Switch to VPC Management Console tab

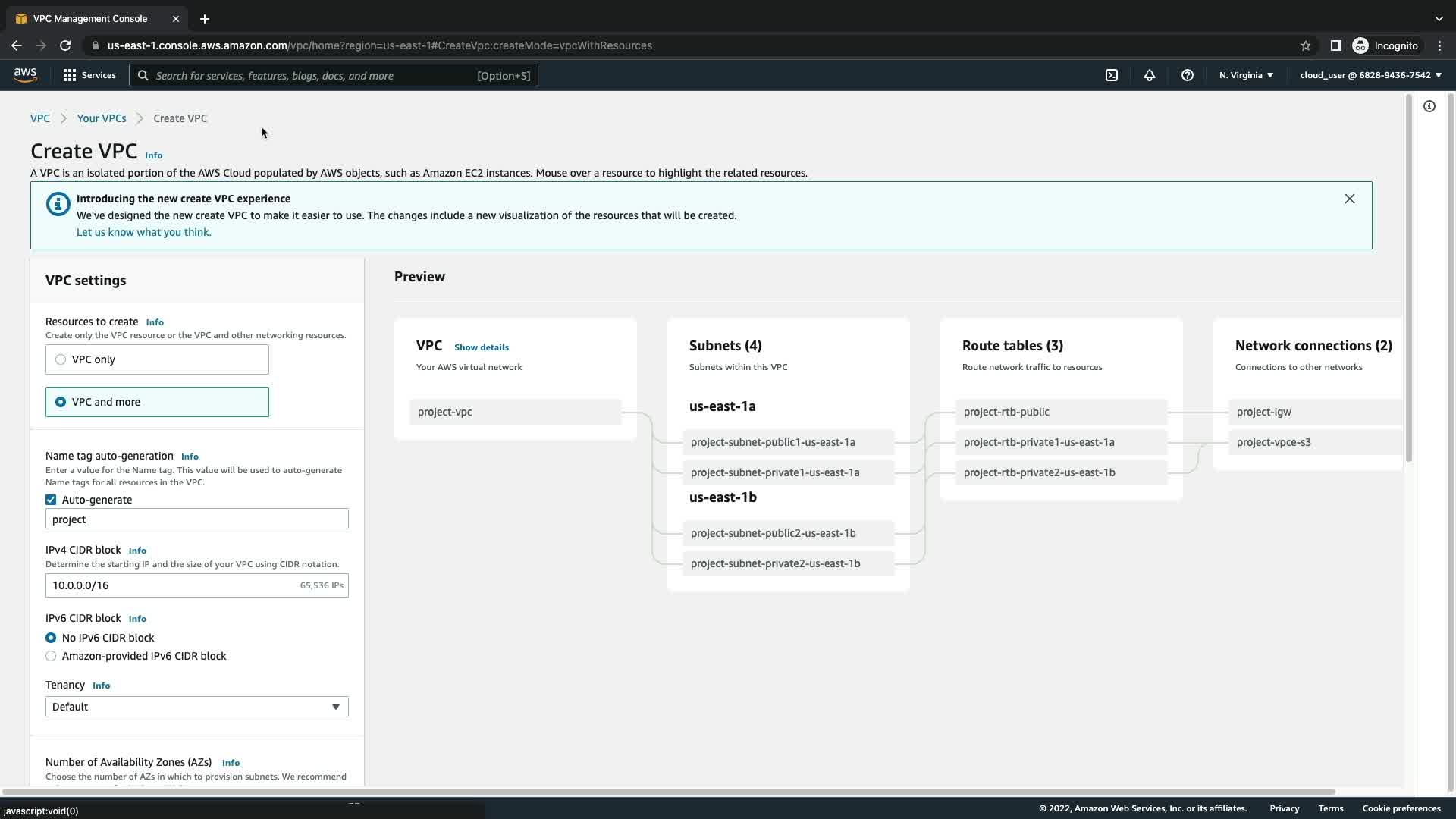(x=90, y=18)
